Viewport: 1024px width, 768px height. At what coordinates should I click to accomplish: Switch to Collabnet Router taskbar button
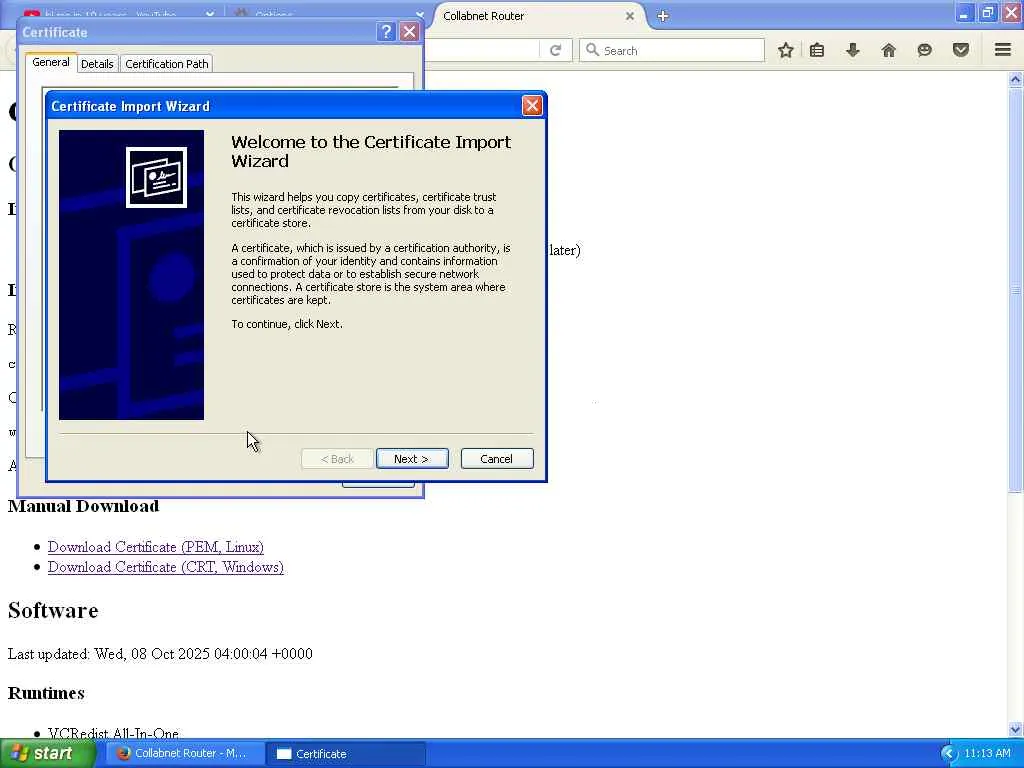click(185, 754)
